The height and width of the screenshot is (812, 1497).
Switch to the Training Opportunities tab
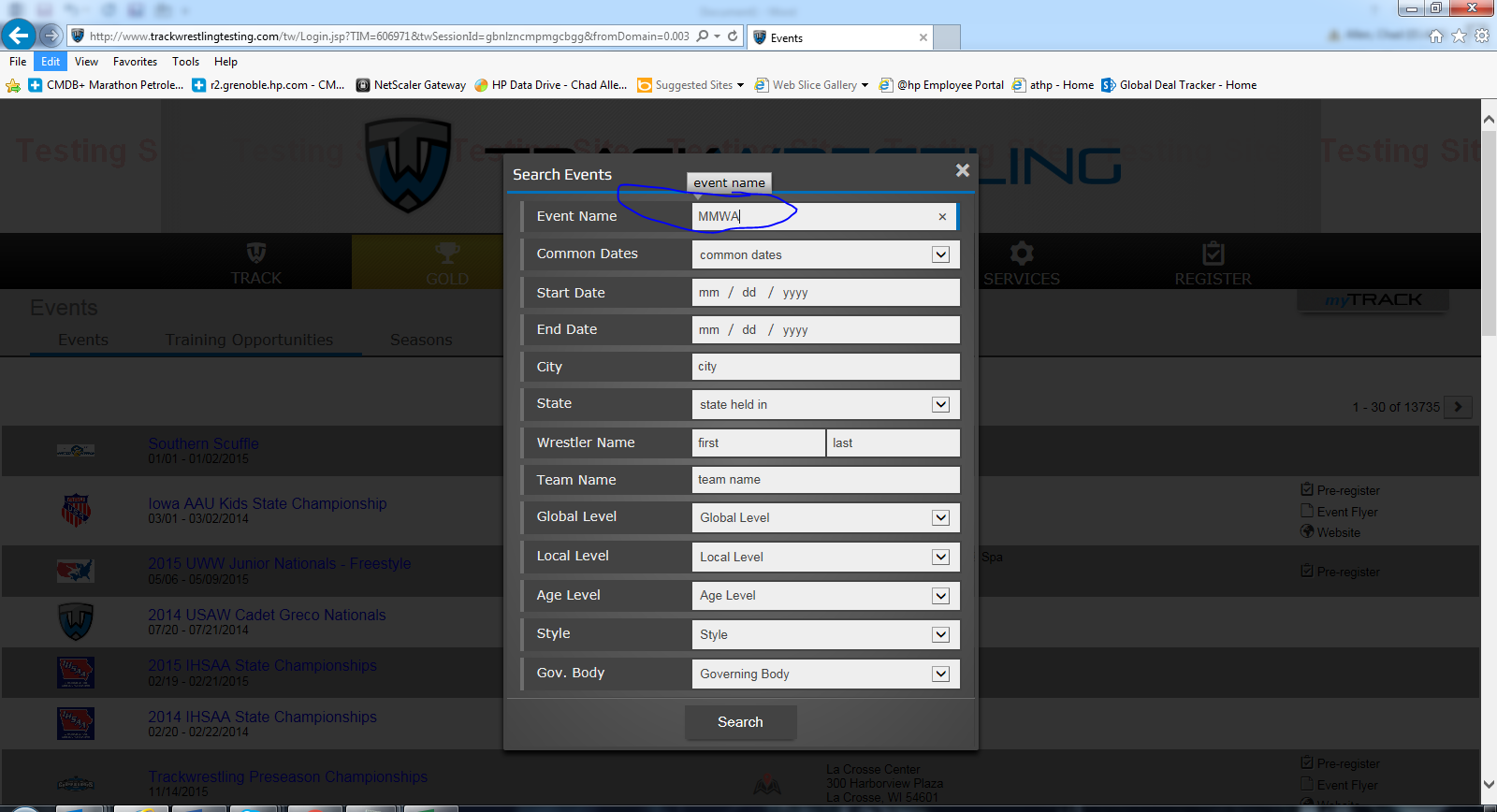[x=249, y=340]
